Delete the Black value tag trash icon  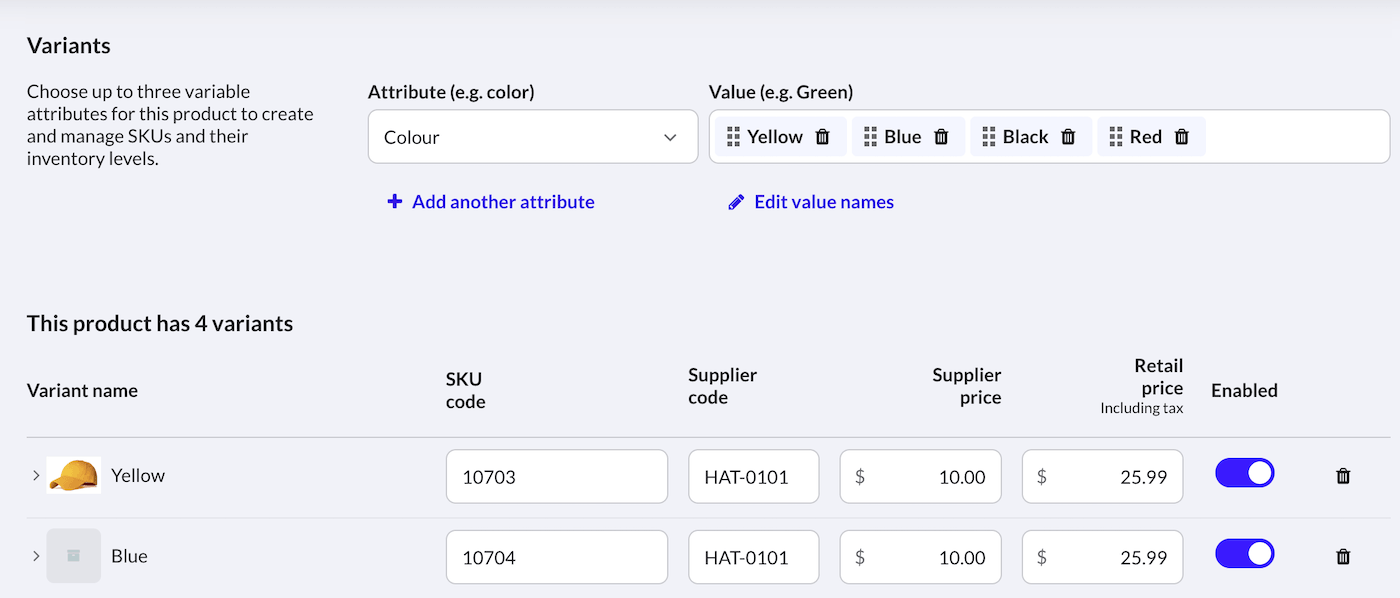1068,137
